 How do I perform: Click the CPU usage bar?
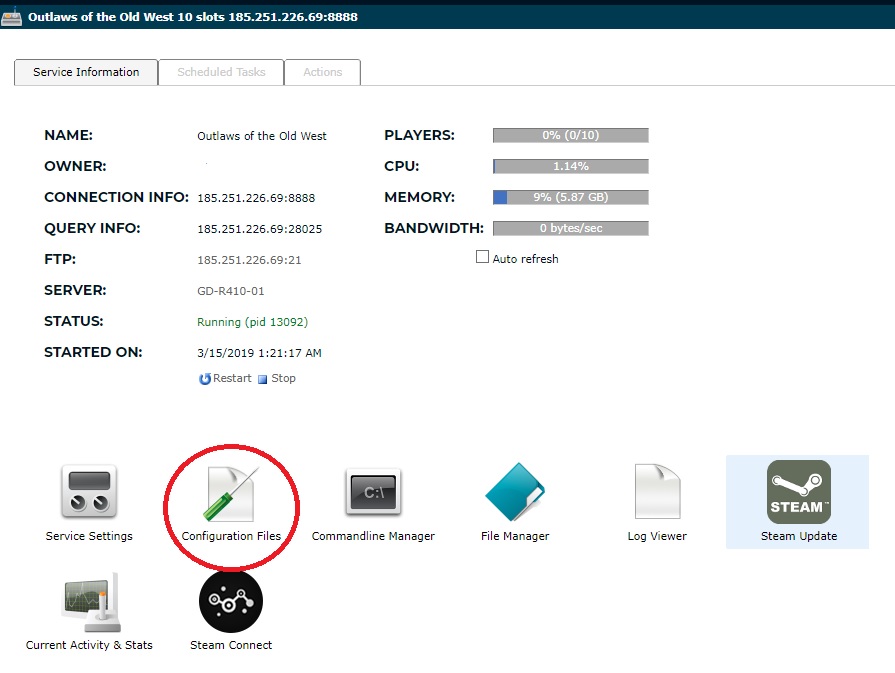coord(570,166)
